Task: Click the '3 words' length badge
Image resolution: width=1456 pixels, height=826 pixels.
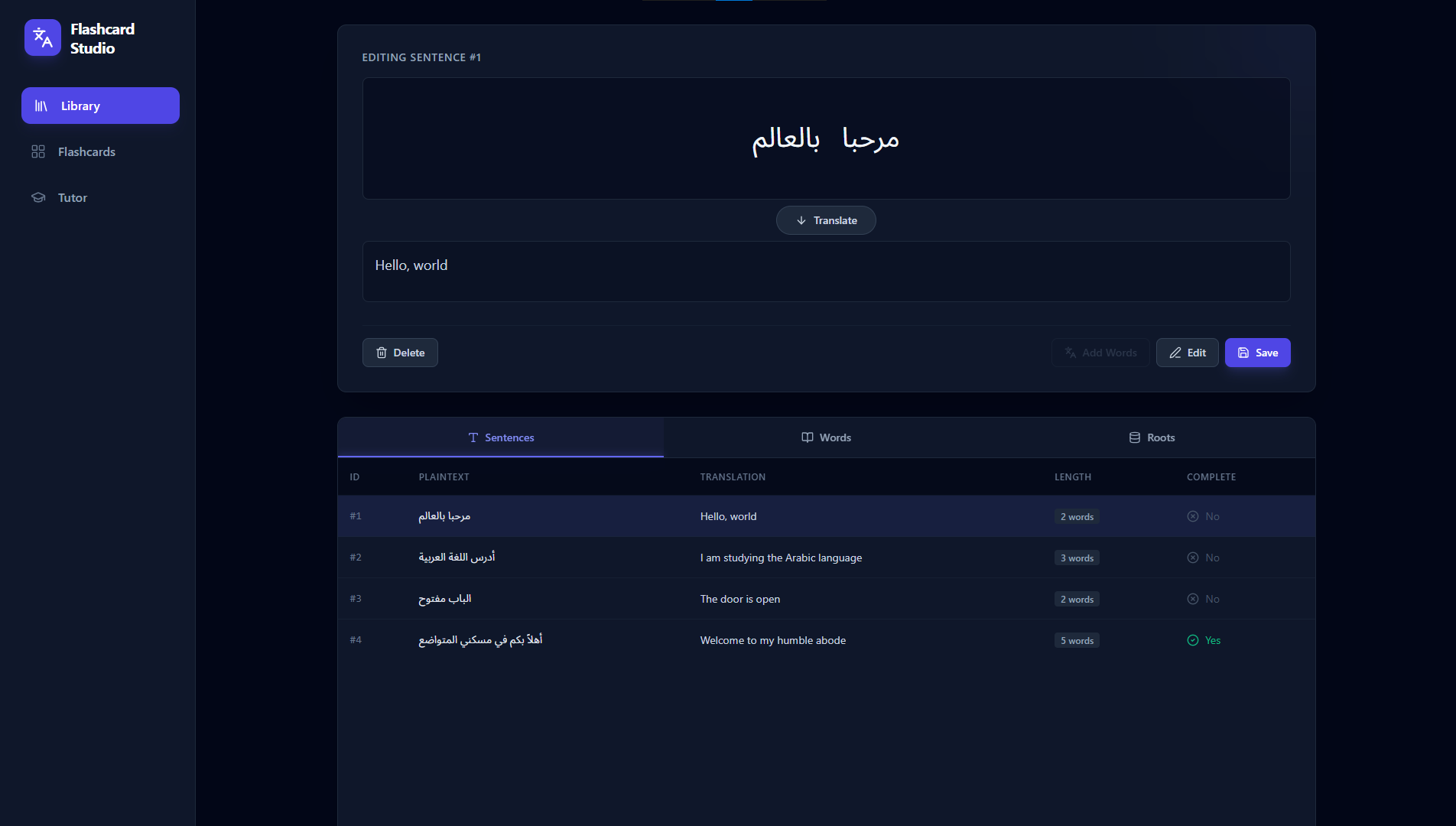Action: pos(1077,558)
